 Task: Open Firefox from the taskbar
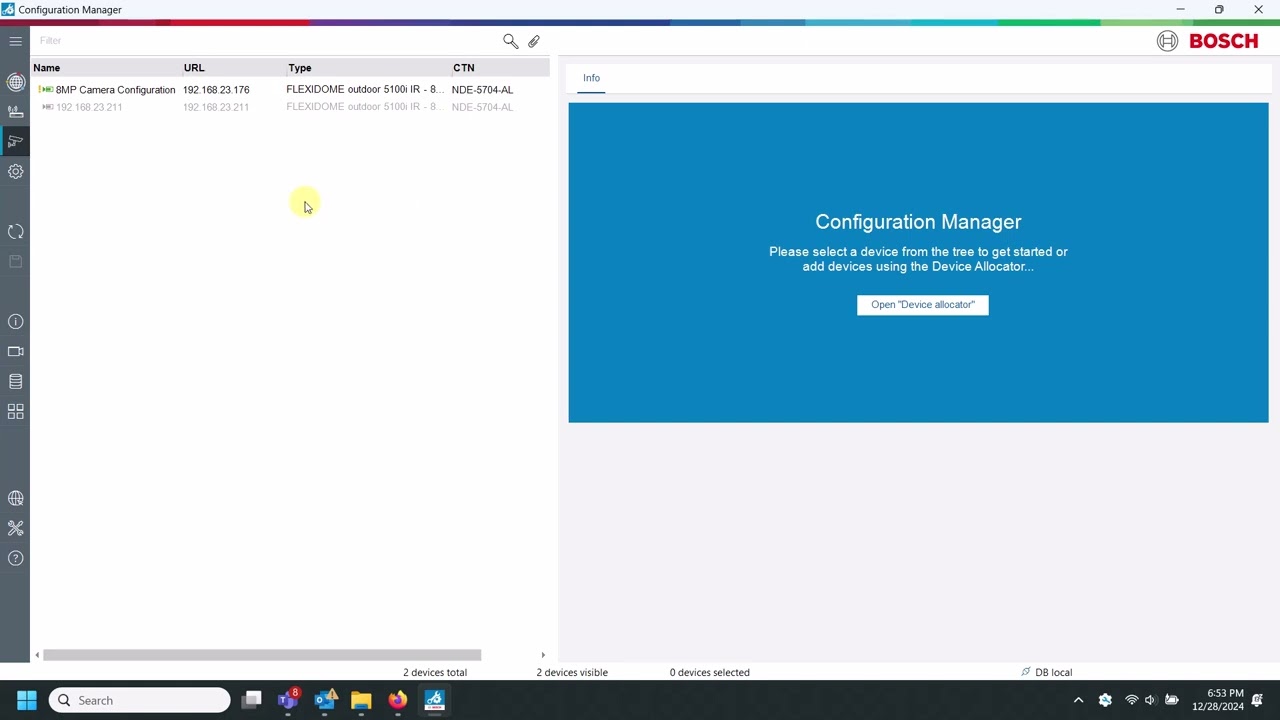(398, 700)
